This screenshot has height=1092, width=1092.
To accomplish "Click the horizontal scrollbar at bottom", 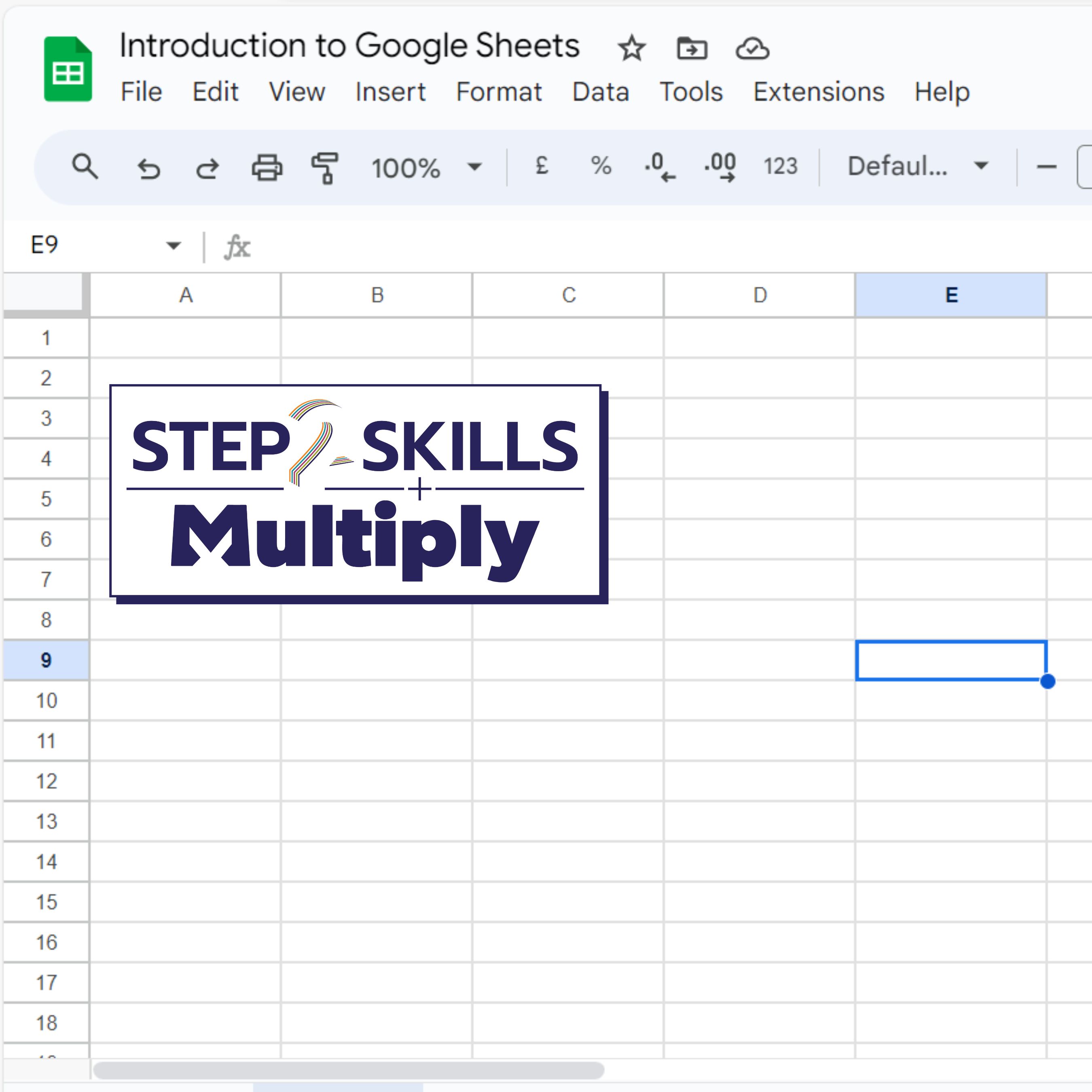I will [348, 1069].
